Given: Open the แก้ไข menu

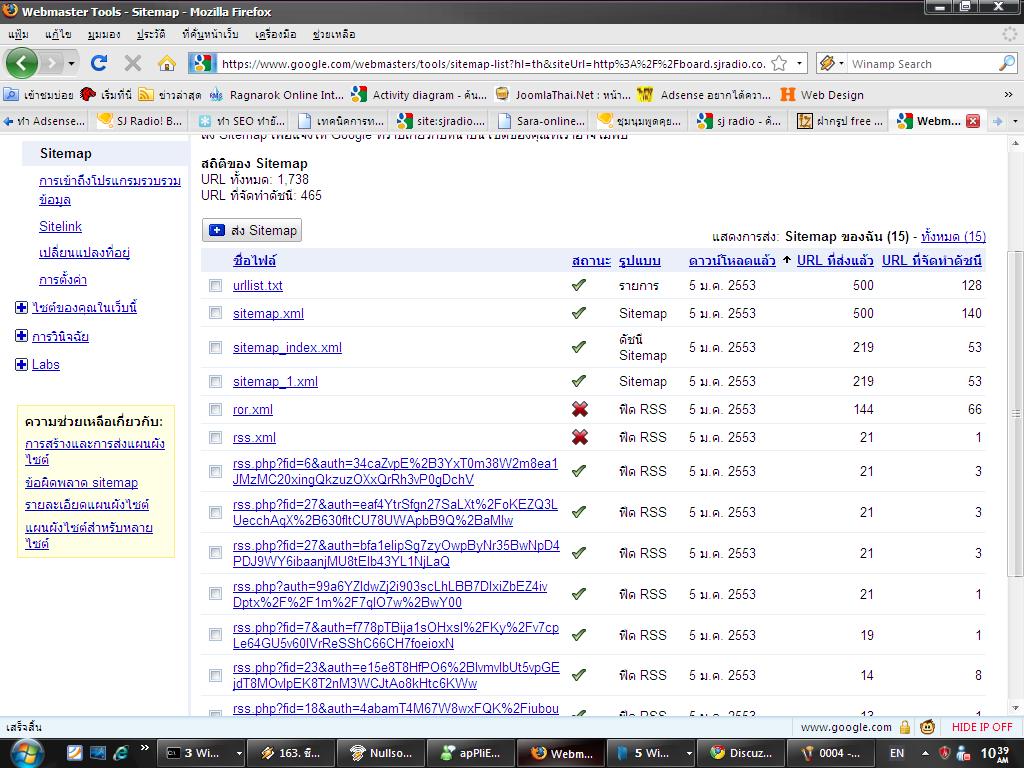Looking at the screenshot, I should (57, 34).
